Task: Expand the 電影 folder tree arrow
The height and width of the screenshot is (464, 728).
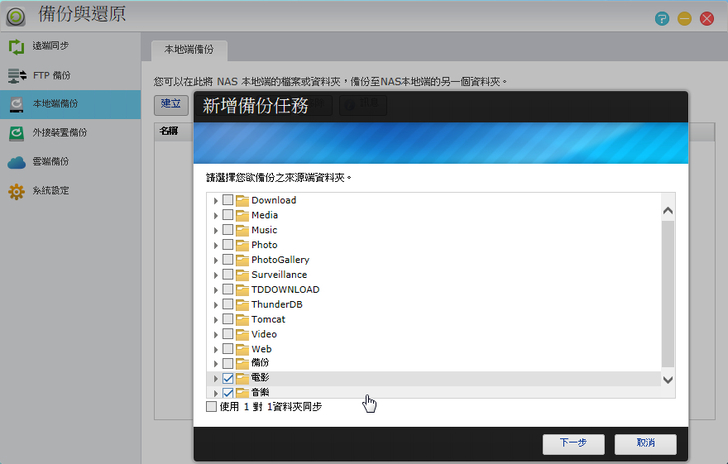Action: [215, 379]
